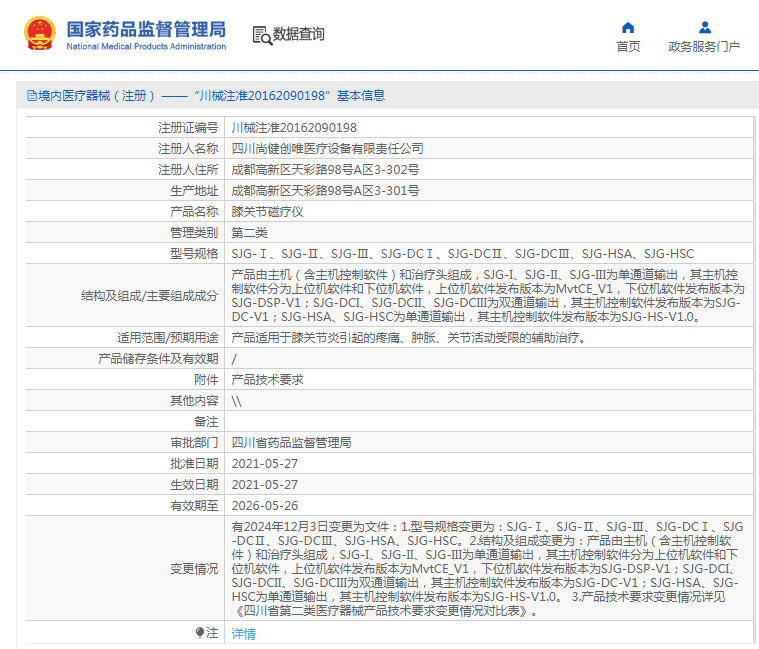This screenshot has width=759, height=649.
Task: Click the 附件 label
Action: (x=206, y=380)
